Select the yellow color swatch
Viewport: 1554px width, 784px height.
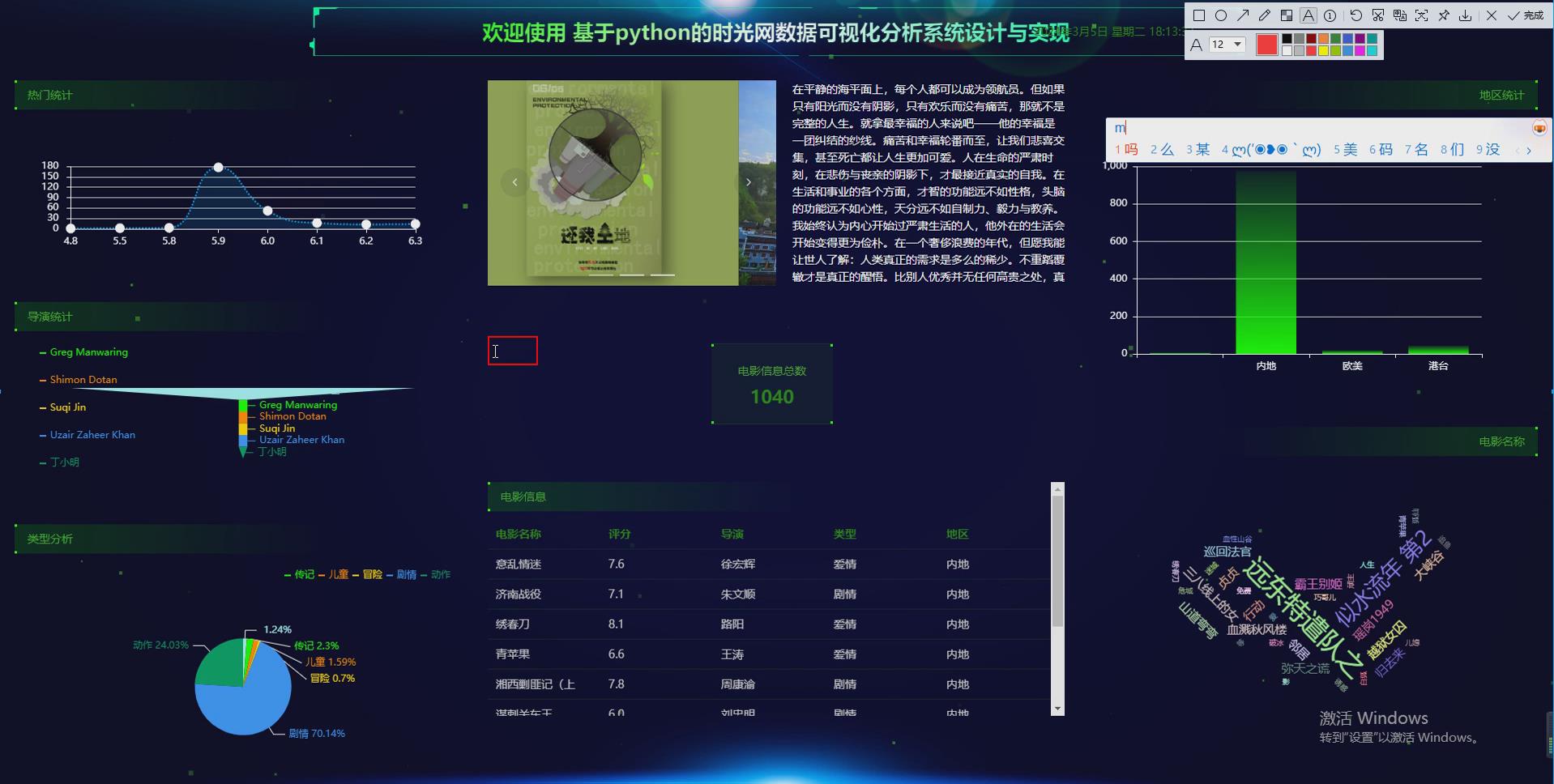click(1324, 50)
